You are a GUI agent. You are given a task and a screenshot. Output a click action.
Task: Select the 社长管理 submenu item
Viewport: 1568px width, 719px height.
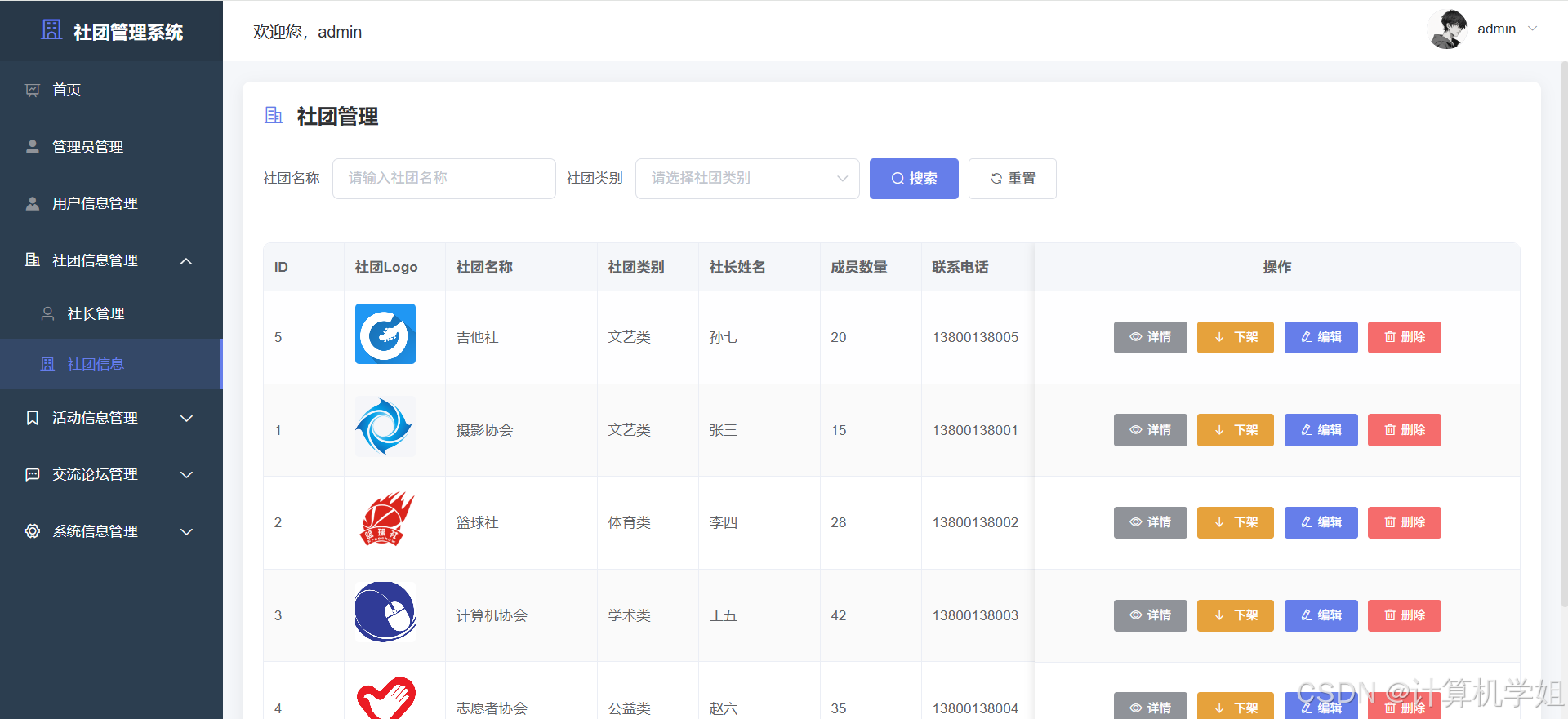point(111,313)
